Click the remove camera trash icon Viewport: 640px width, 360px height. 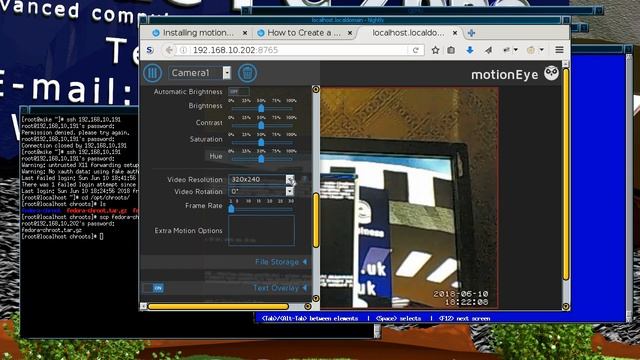tap(247, 73)
